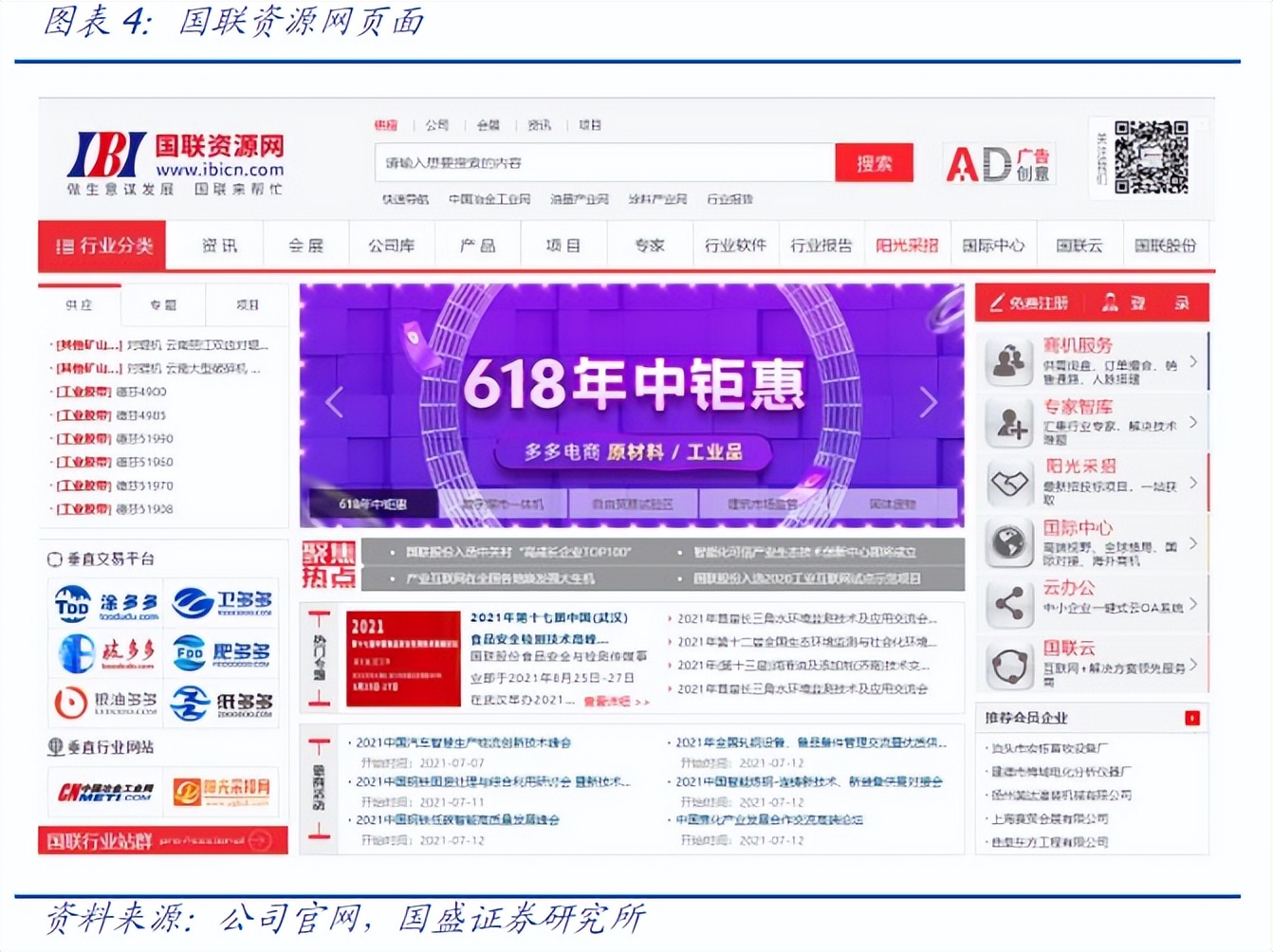Click the 纸多多 platform logo
1273x952 pixels.
point(222,702)
